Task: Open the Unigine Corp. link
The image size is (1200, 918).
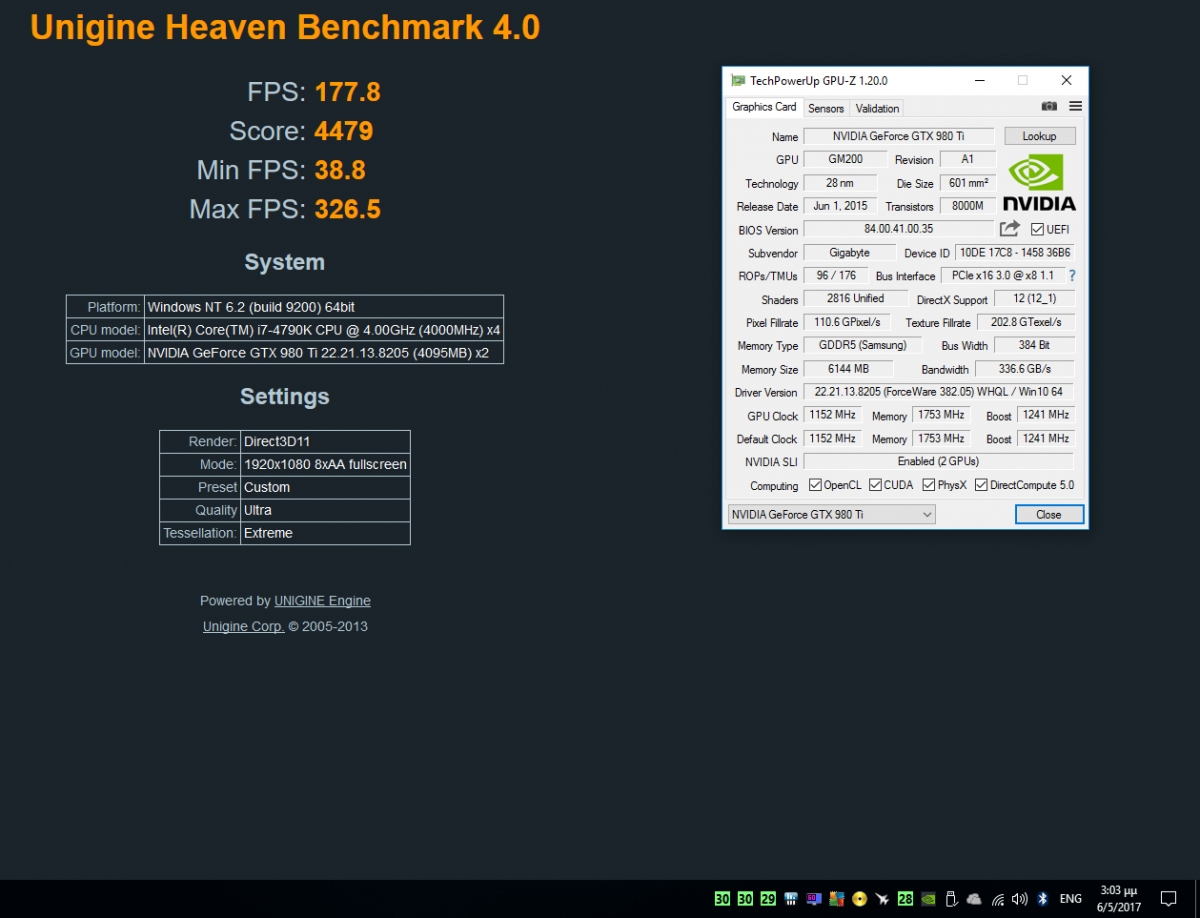Action: point(243,627)
